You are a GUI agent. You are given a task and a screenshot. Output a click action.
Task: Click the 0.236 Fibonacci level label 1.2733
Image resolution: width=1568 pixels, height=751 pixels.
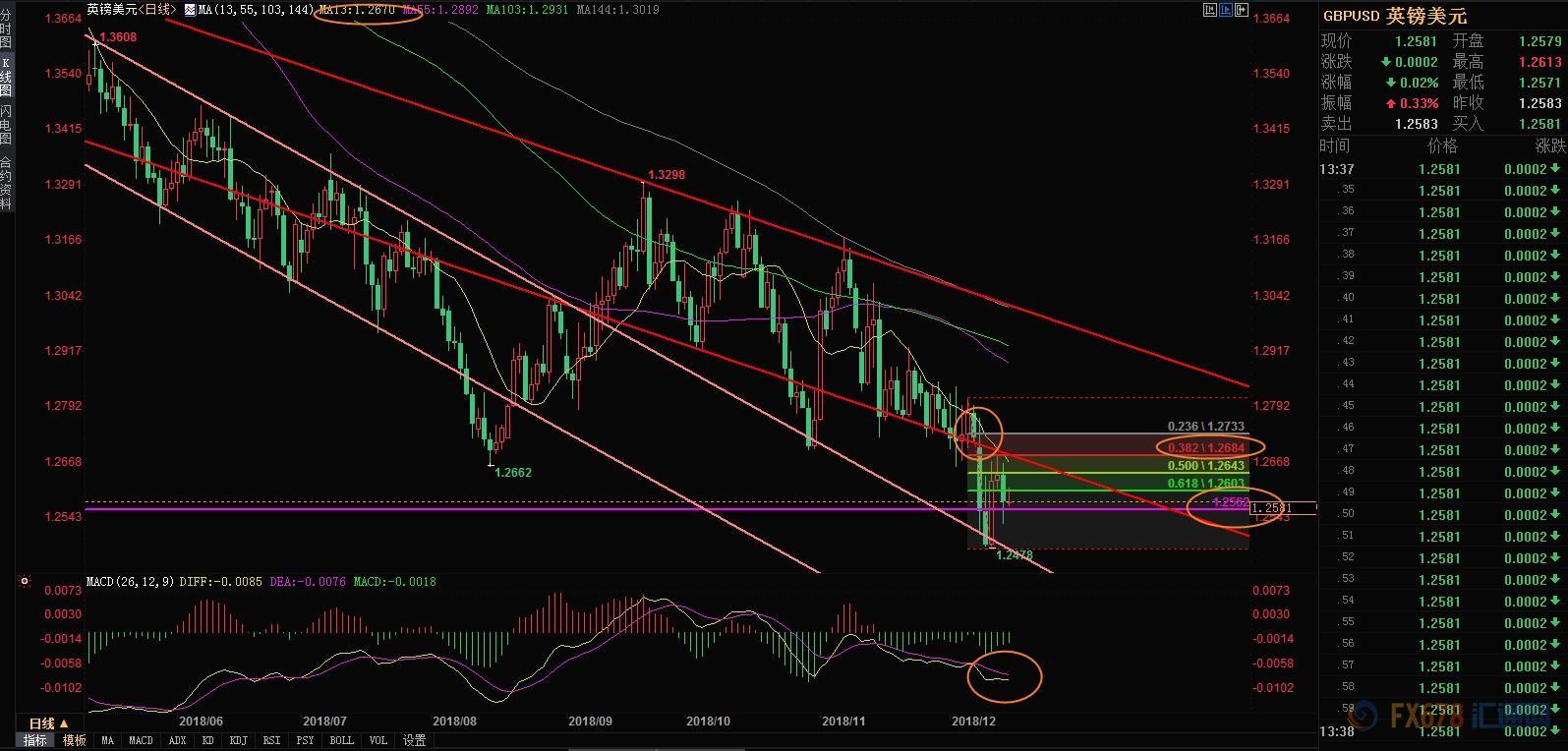(x=1205, y=427)
